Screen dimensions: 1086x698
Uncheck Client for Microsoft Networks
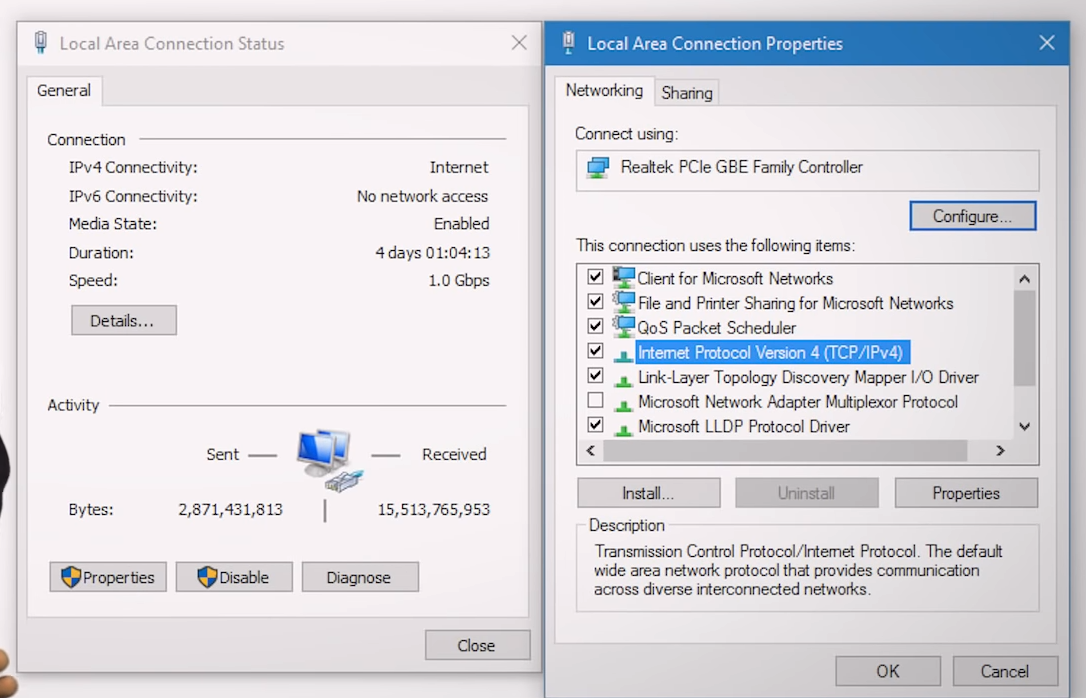(595, 277)
